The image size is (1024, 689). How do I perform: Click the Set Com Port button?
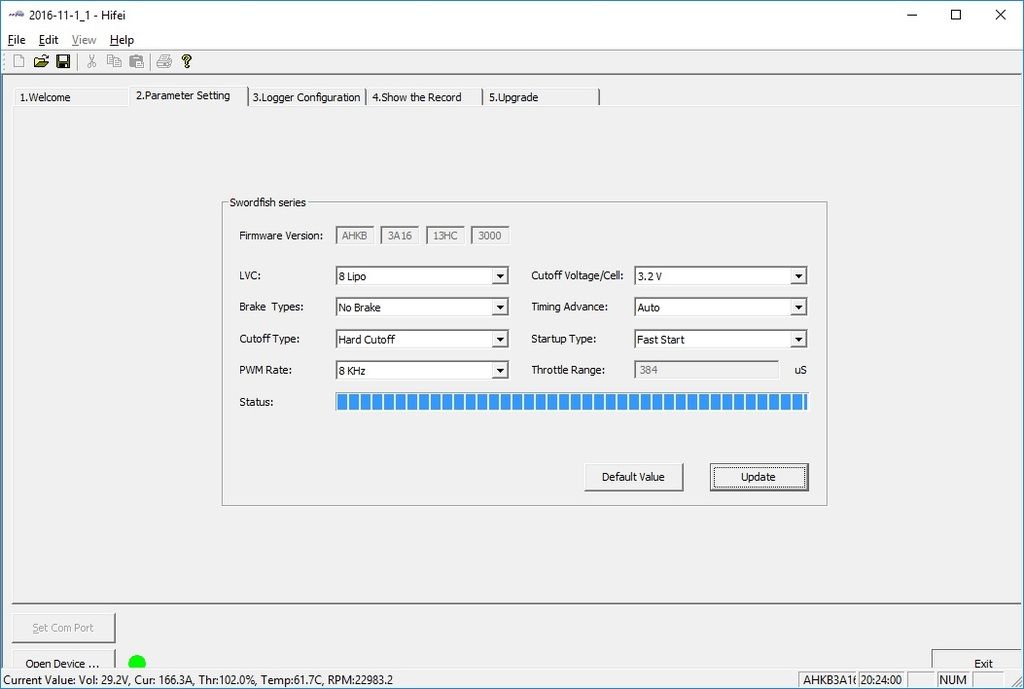[63, 628]
